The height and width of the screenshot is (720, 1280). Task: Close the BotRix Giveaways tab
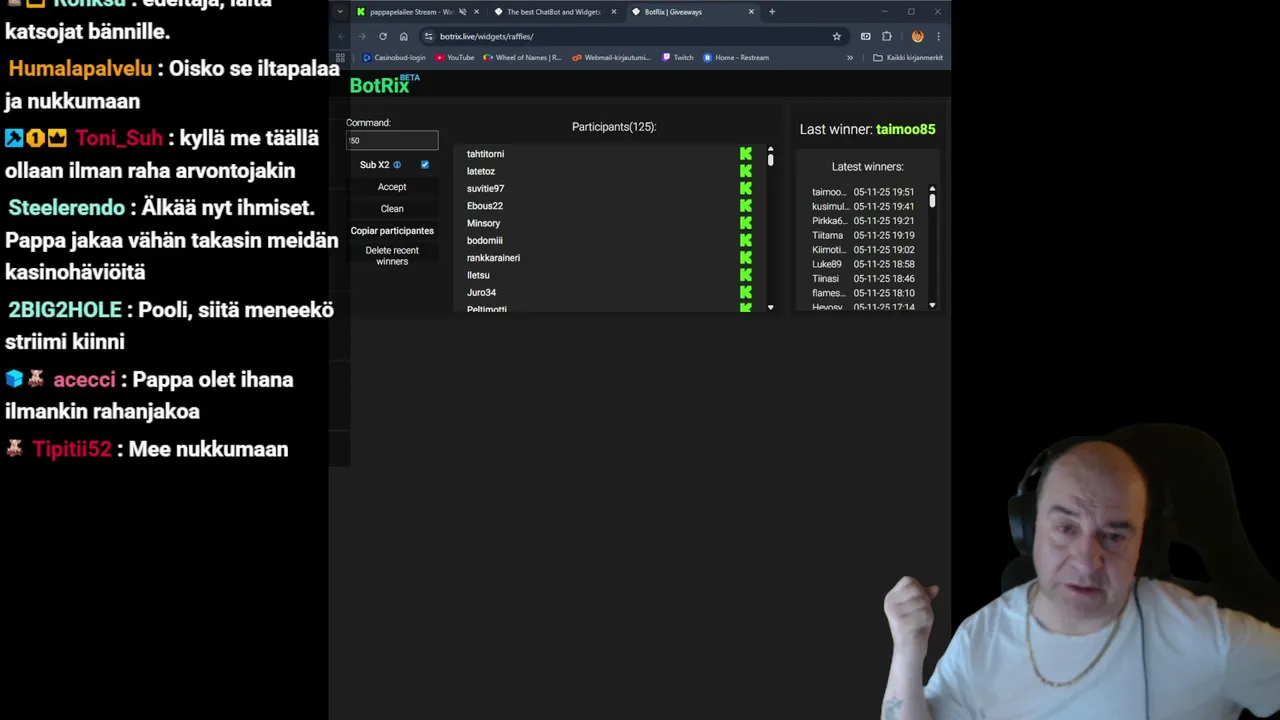point(751,12)
